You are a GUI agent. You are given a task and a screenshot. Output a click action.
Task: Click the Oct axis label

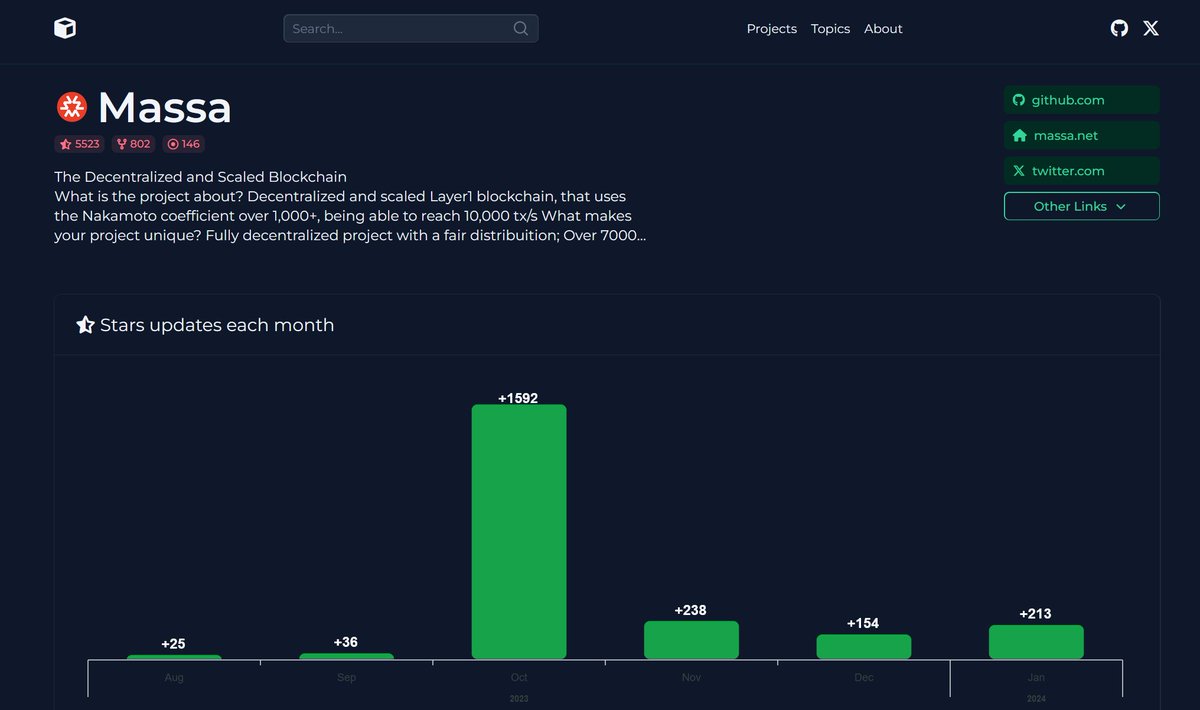coord(519,678)
